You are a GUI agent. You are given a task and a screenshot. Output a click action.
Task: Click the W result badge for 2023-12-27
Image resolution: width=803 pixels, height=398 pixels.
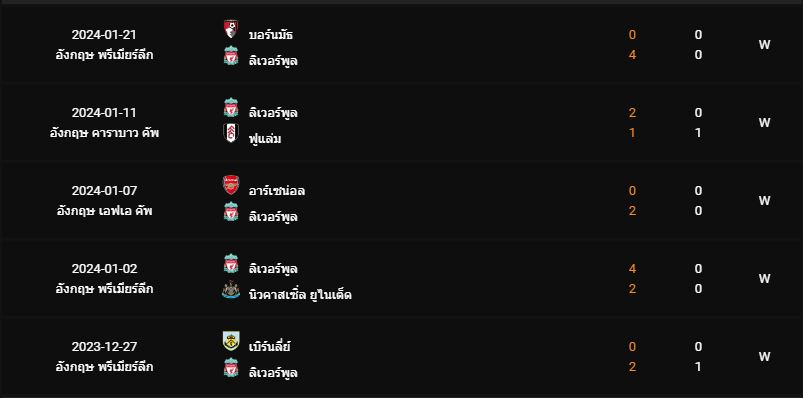pyautogui.click(x=765, y=357)
